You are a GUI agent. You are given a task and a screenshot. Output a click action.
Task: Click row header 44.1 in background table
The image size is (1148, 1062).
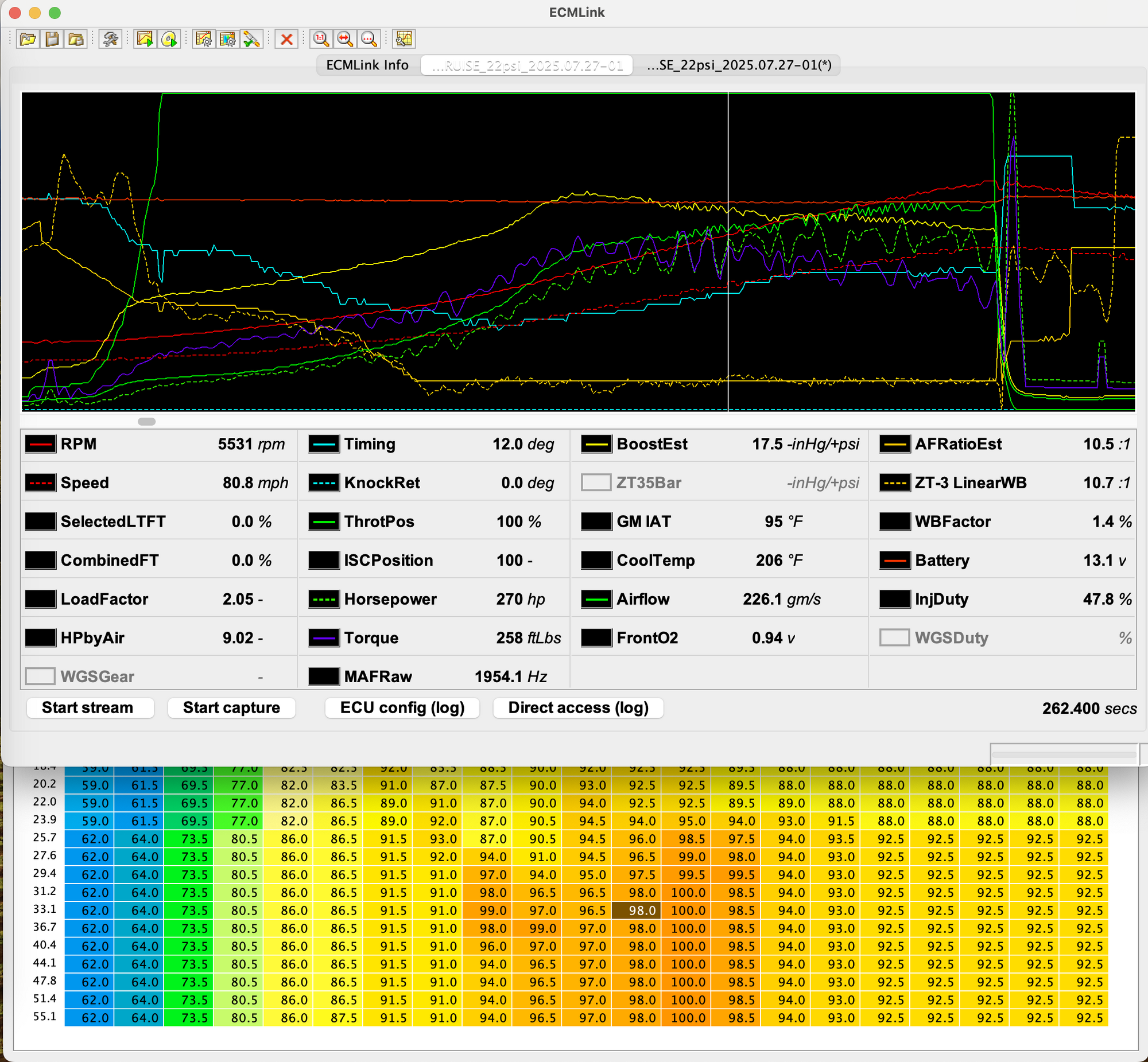tap(44, 963)
